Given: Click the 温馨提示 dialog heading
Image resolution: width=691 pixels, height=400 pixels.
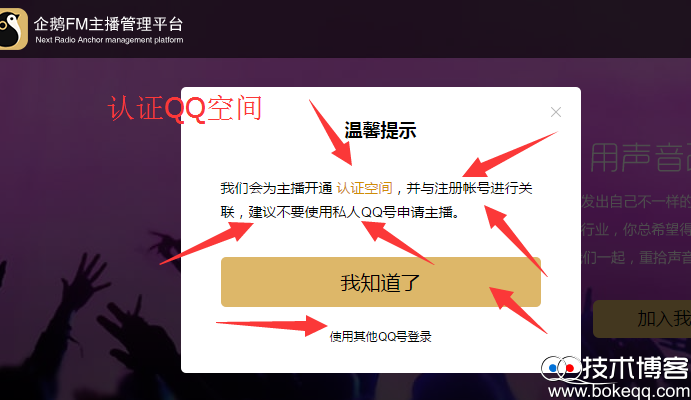Looking at the screenshot, I should 380,130.
